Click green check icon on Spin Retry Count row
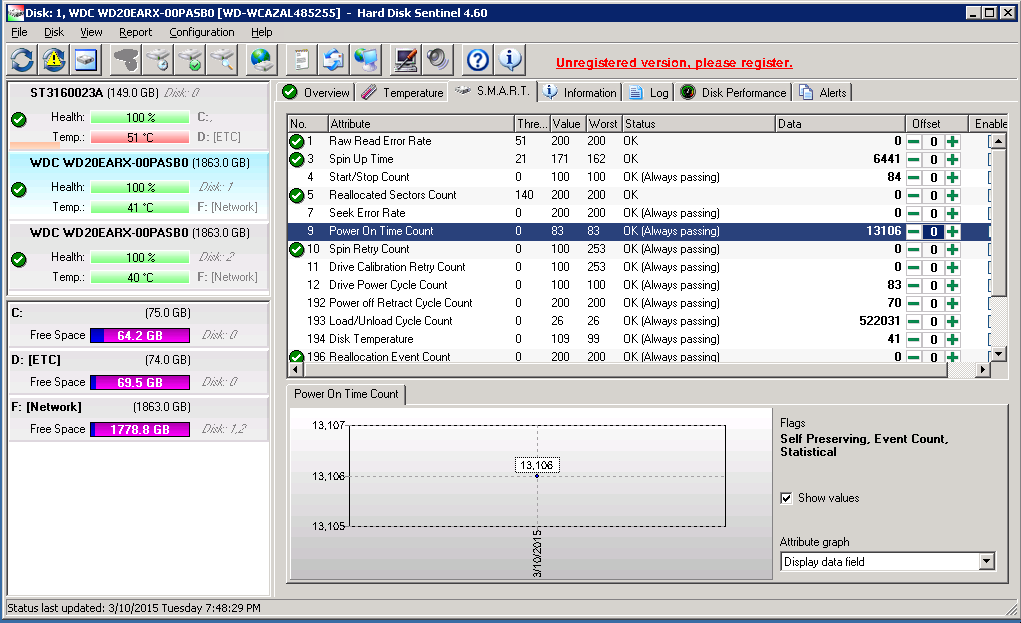Image resolution: width=1021 pixels, height=623 pixels. point(297,249)
